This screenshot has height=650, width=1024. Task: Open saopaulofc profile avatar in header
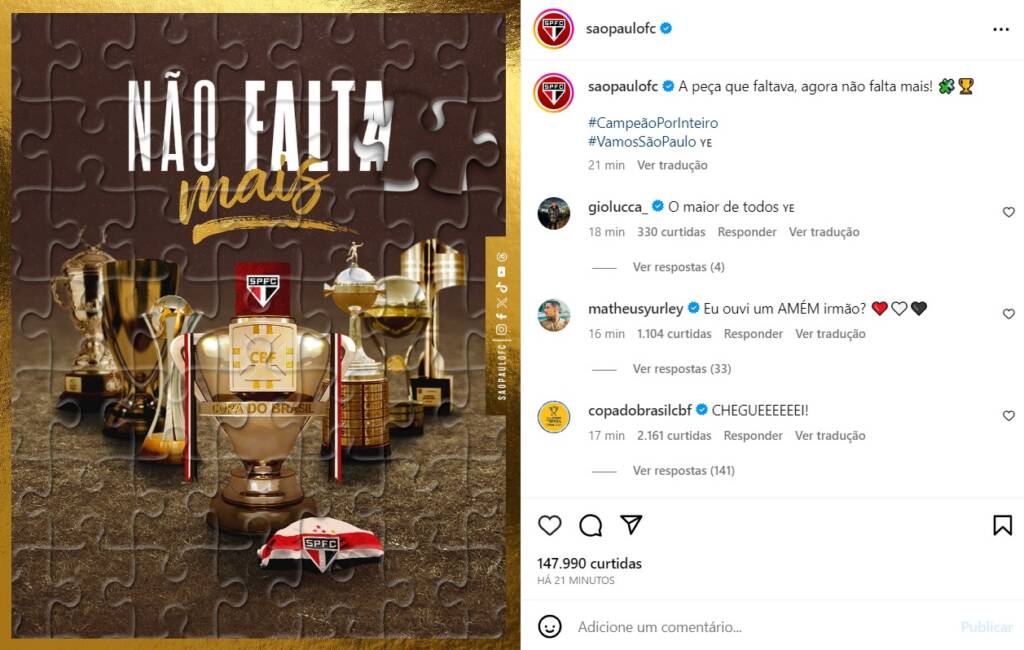coord(553,29)
